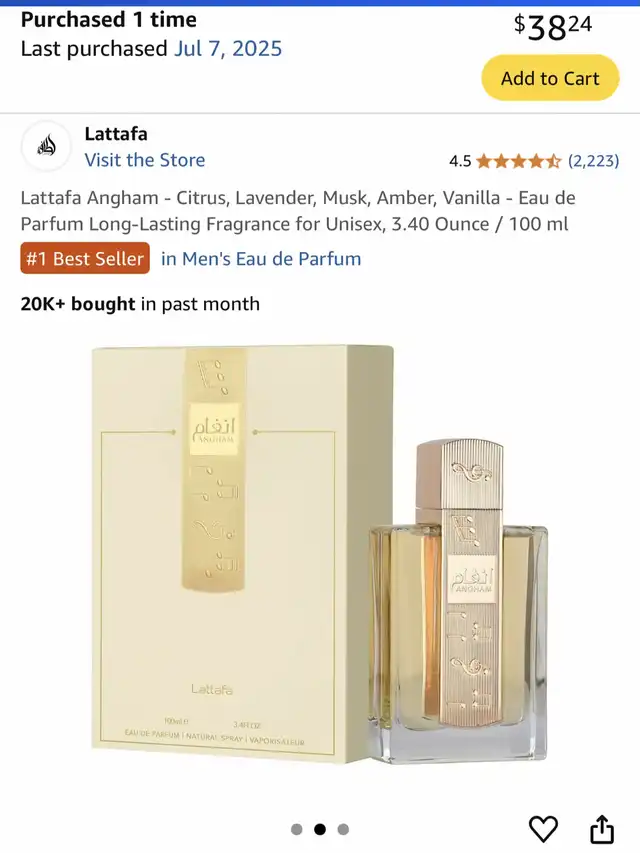Click the 20K+ bought in past month text
This screenshot has width=640, height=853.
140,304
